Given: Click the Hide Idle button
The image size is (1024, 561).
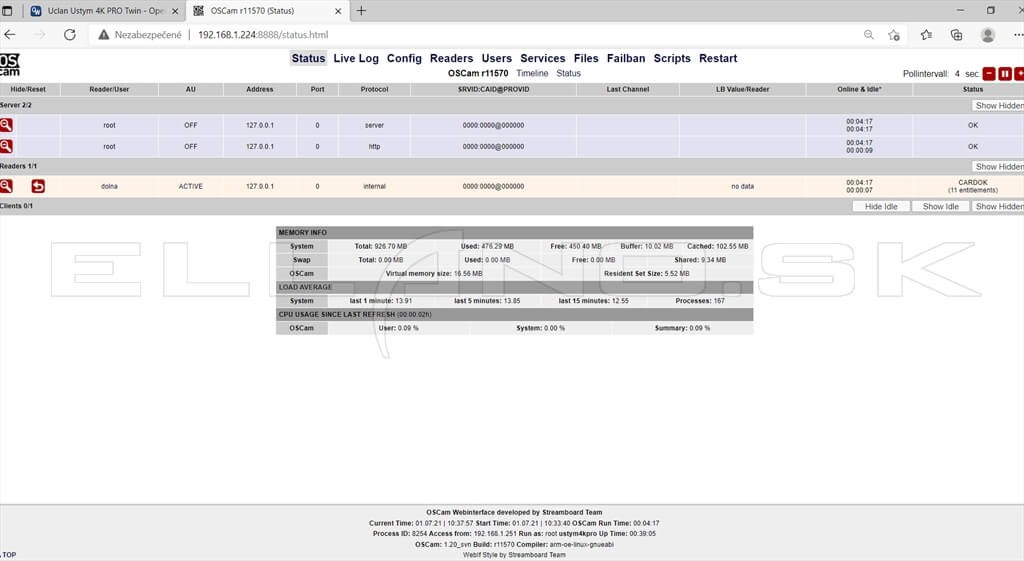Looking at the screenshot, I should [x=881, y=206].
